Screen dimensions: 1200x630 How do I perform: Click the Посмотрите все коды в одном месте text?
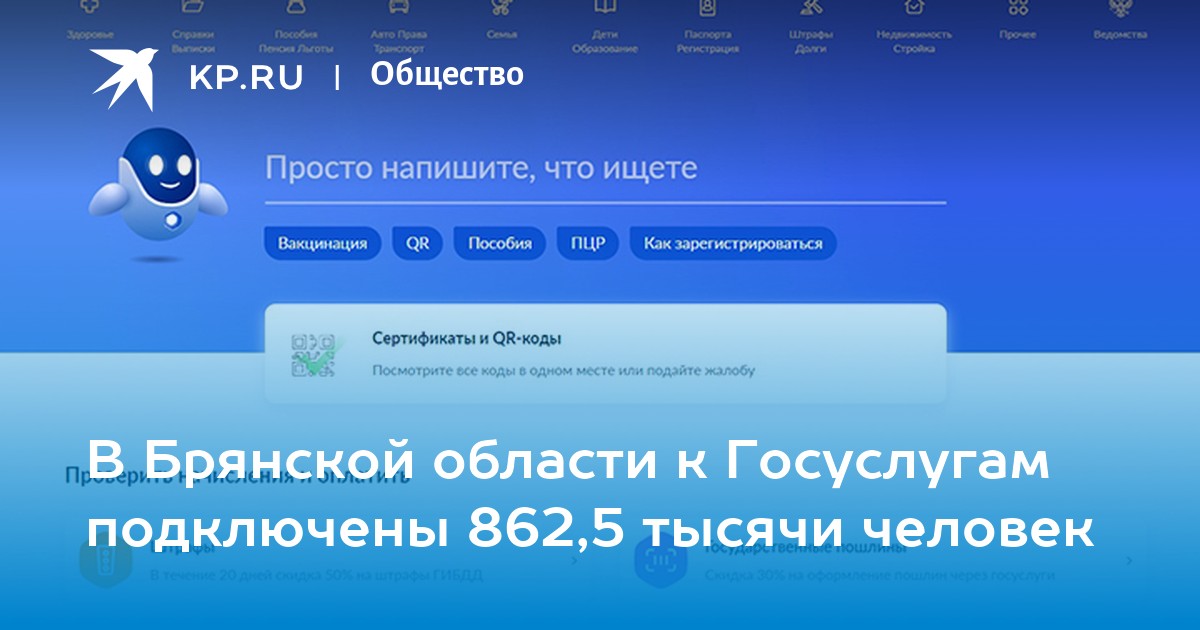click(x=563, y=370)
